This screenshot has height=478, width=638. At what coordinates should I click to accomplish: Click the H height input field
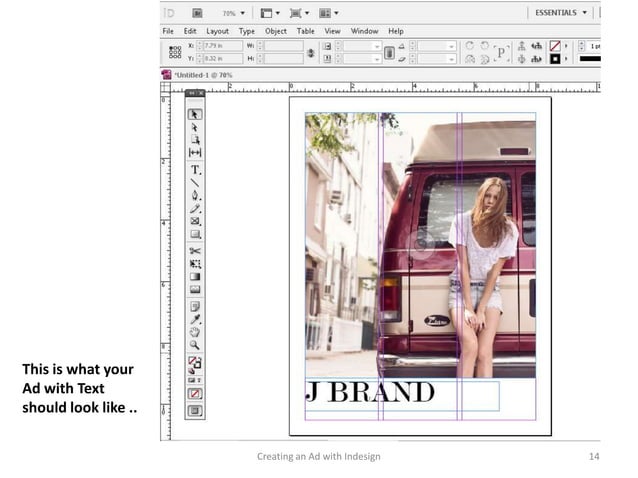(x=283, y=59)
